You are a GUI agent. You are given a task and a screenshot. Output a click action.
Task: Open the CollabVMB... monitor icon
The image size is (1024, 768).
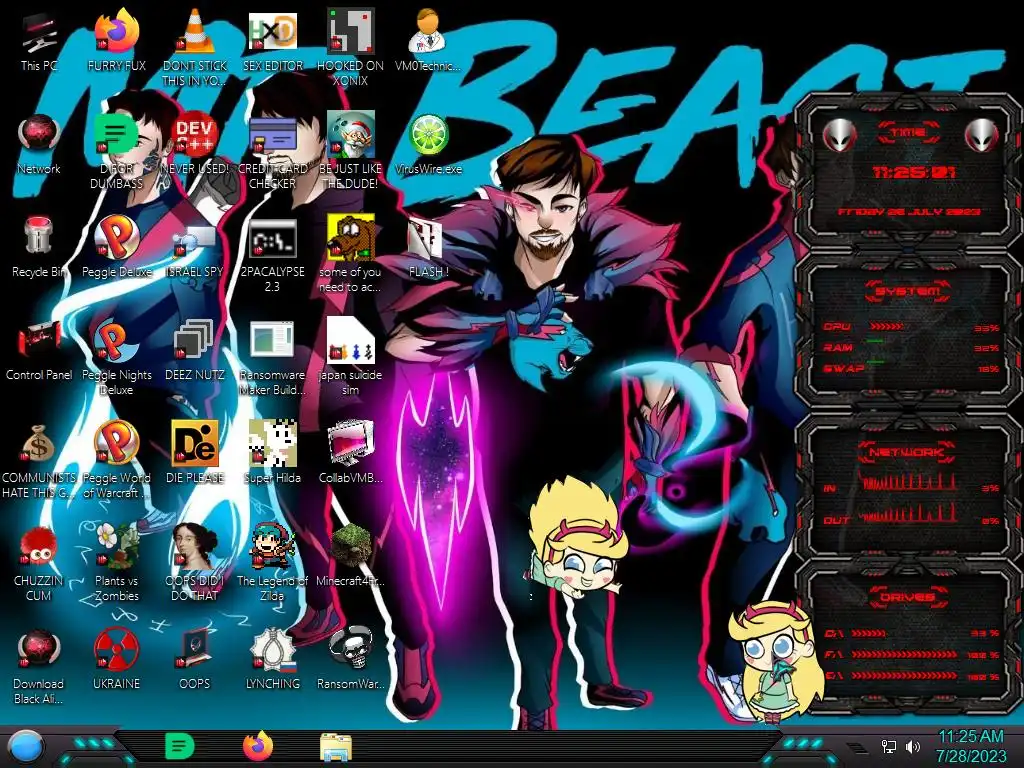click(x=350, y=453)
